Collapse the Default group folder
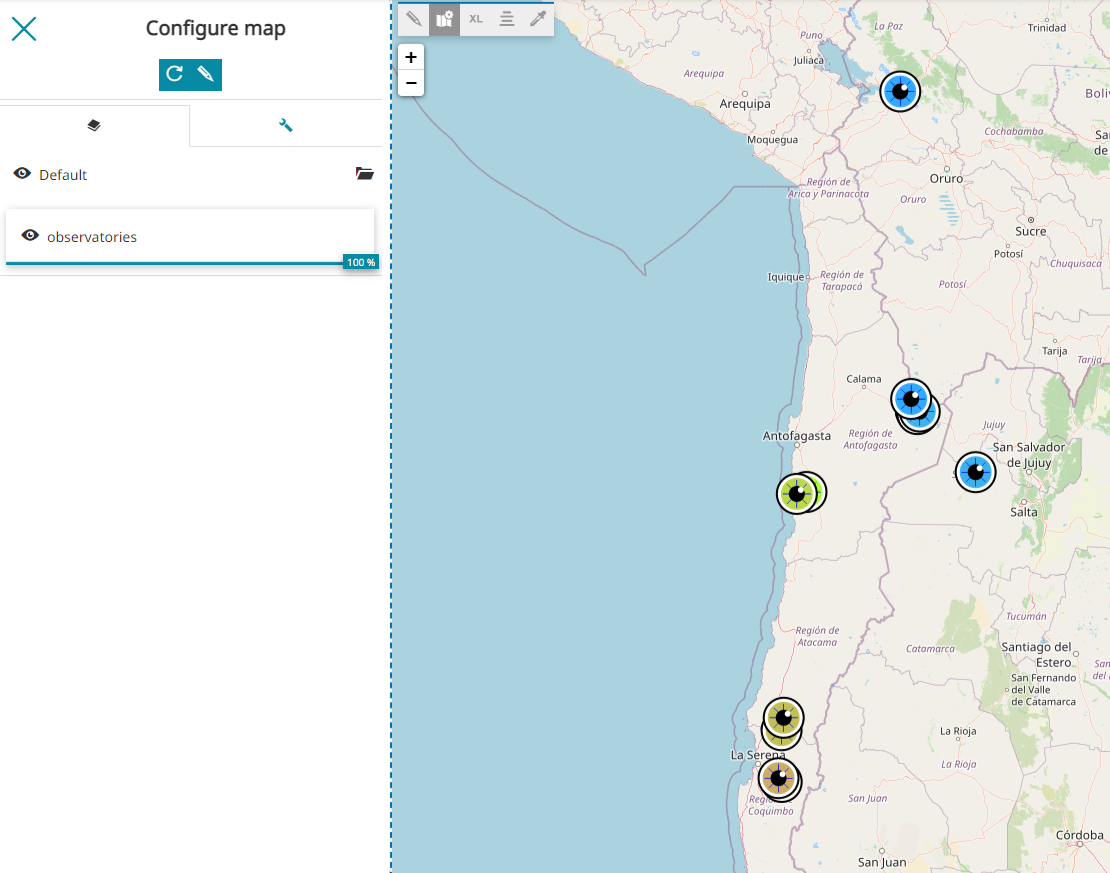Screen dimensions: 1110x873 [x=364, y=174]
